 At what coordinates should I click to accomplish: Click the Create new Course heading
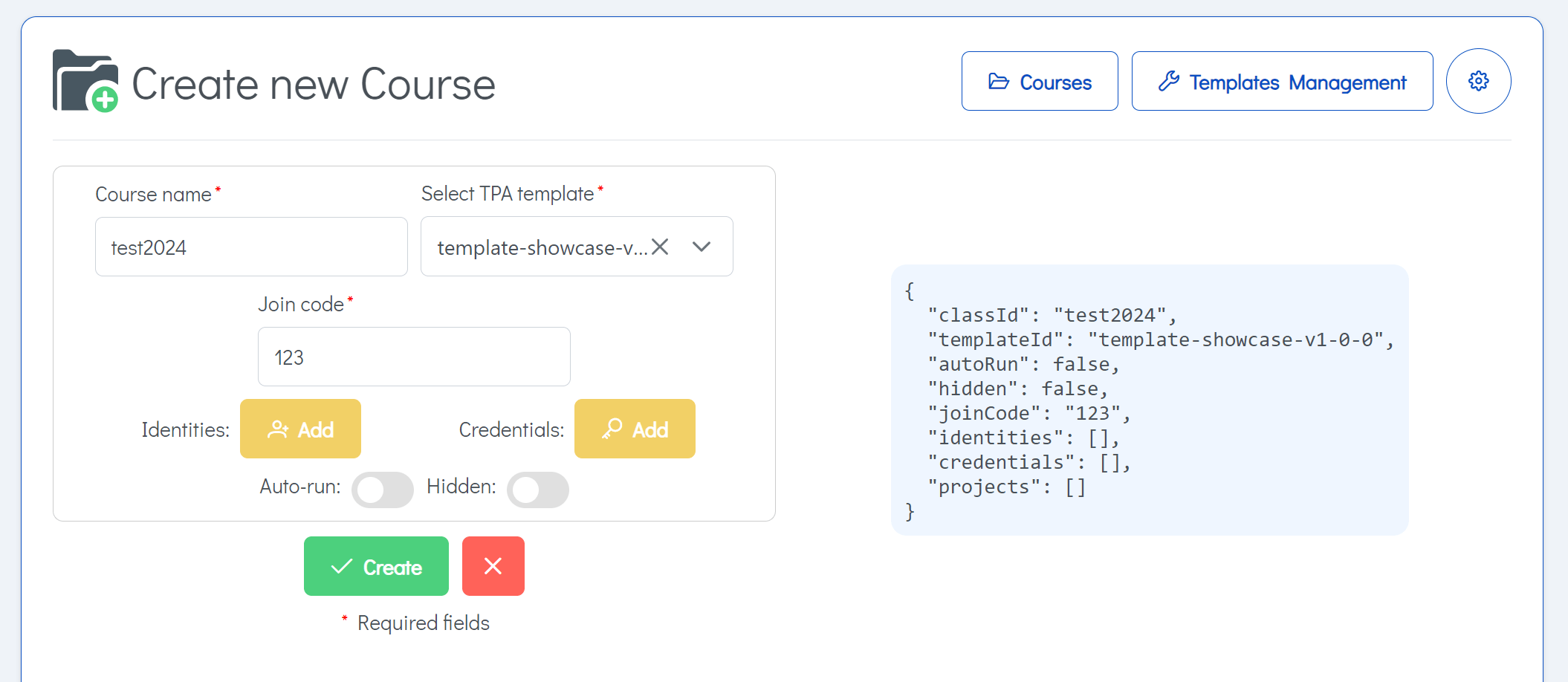point(314,83)
